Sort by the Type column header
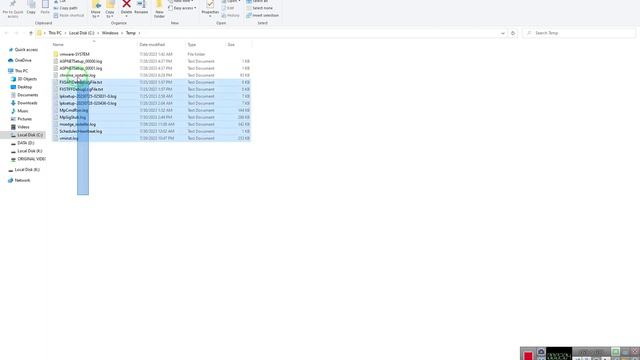Viewport: 640px width, 360px height. [x=192, y=44]
